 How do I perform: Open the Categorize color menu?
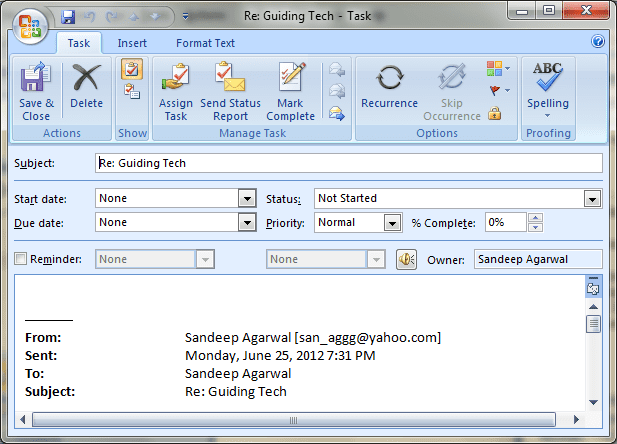tap(498, 68)
